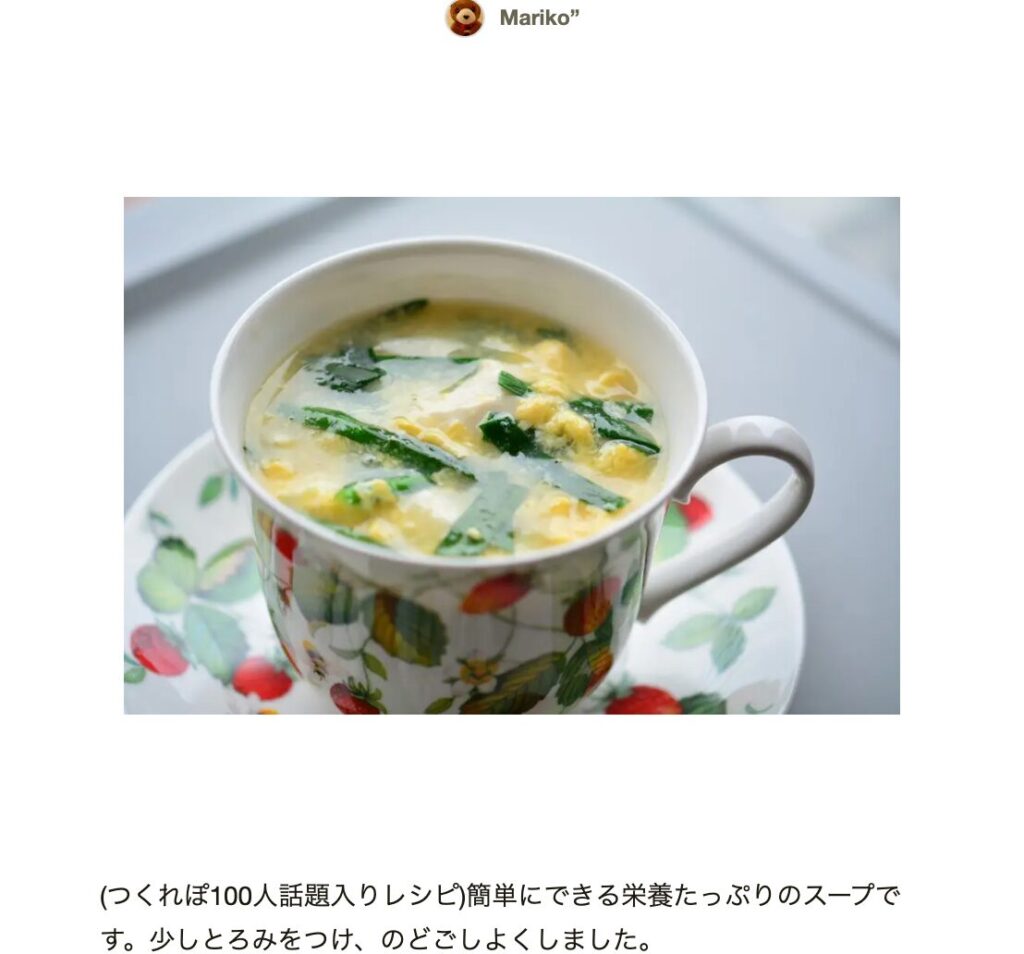Image resolution: width=1024 pixels, height=954 pixels.
Task: Click the red strawberry at bottom right of saucer
Action: click(x=643, y=700)
